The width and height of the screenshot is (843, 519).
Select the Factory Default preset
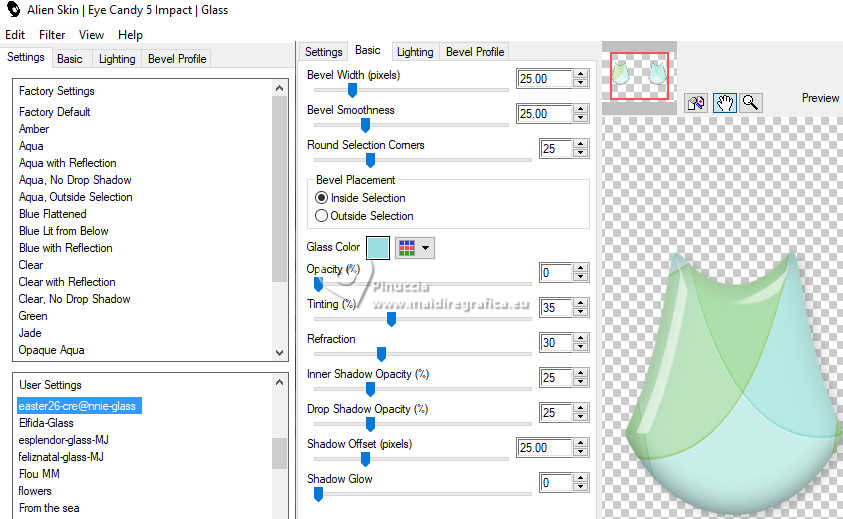coord(54,112)
